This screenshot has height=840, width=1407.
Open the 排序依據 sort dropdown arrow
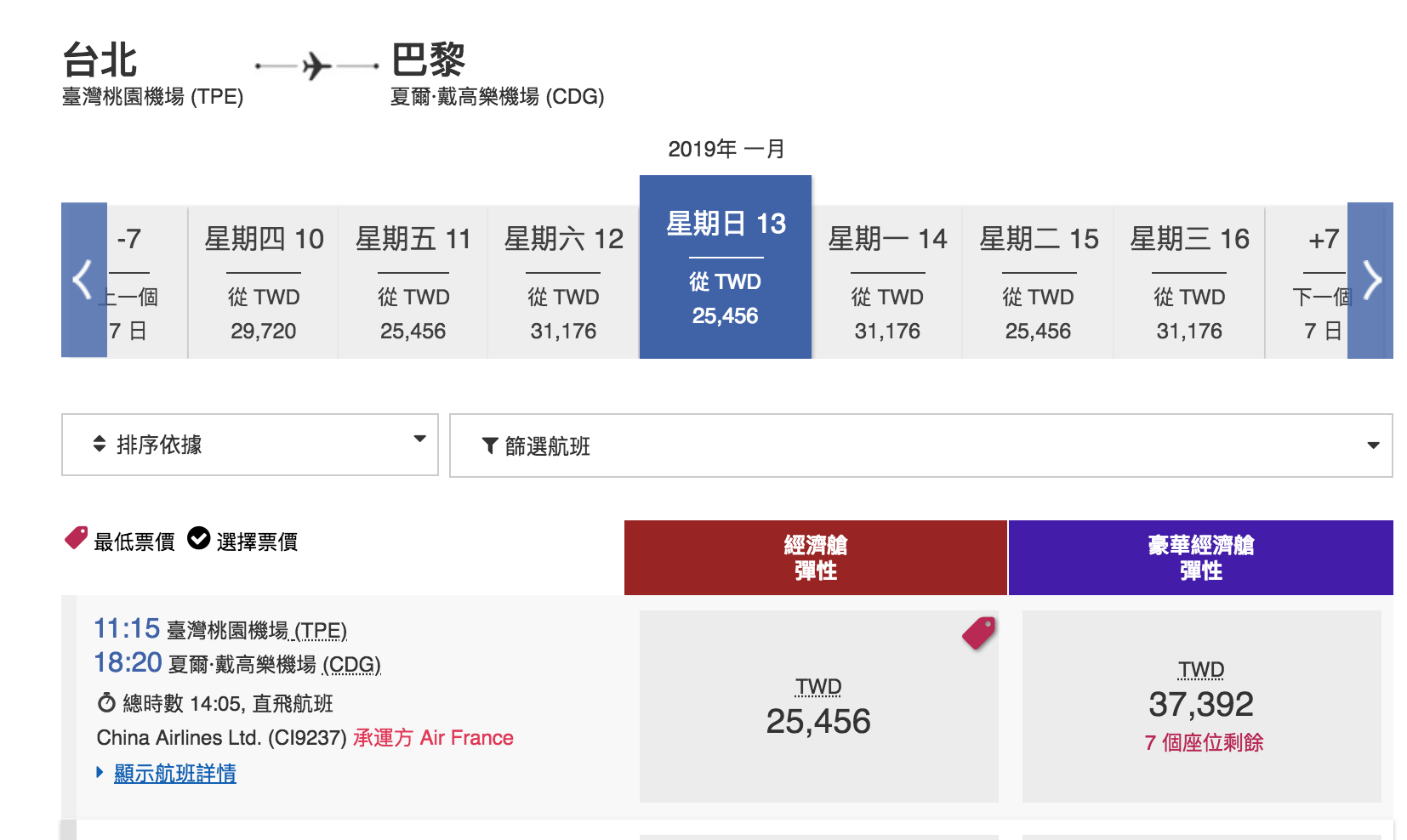pyautogui.click(x=419, y=440)
